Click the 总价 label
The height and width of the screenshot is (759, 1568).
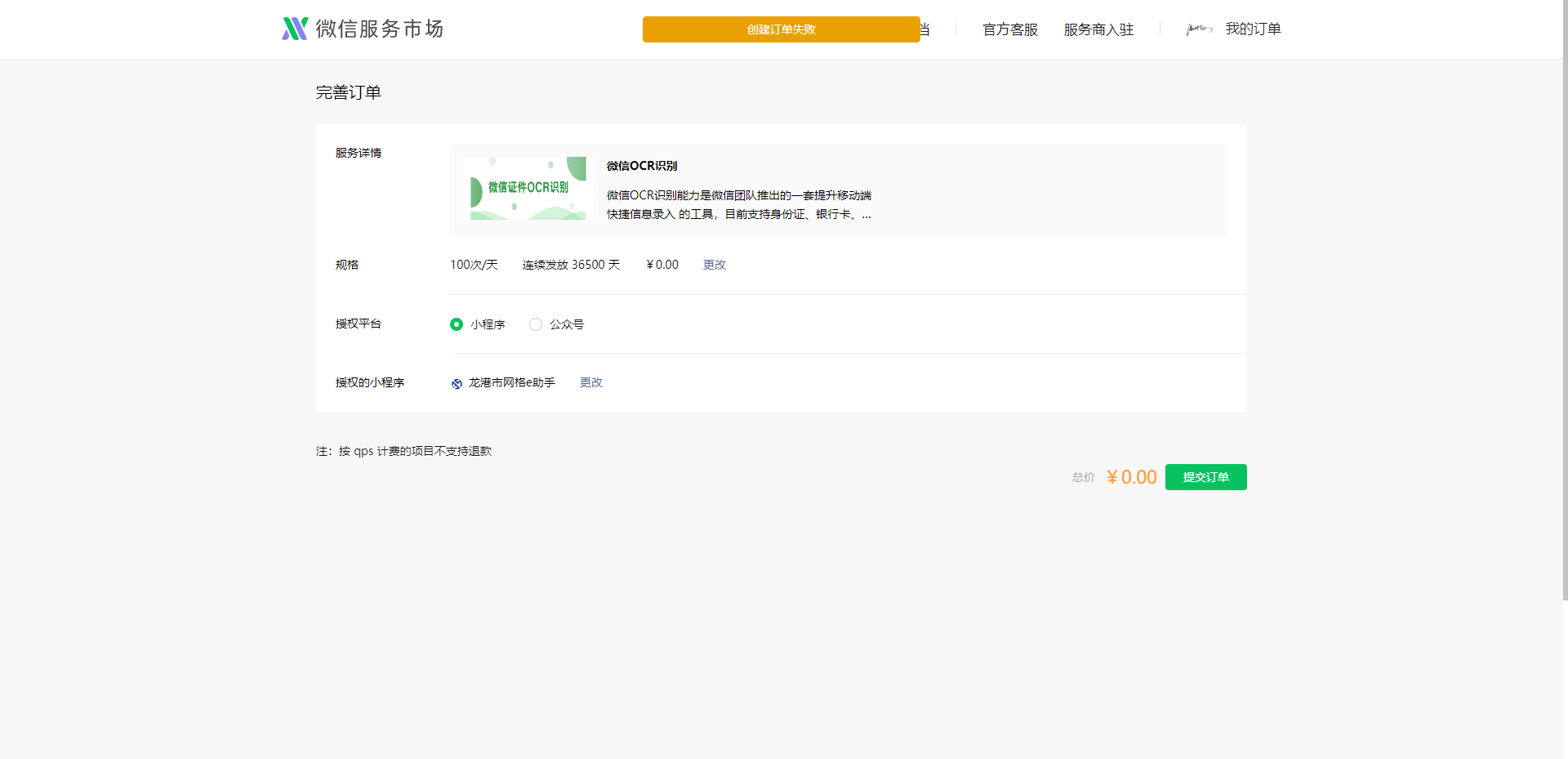(1084, 477)
